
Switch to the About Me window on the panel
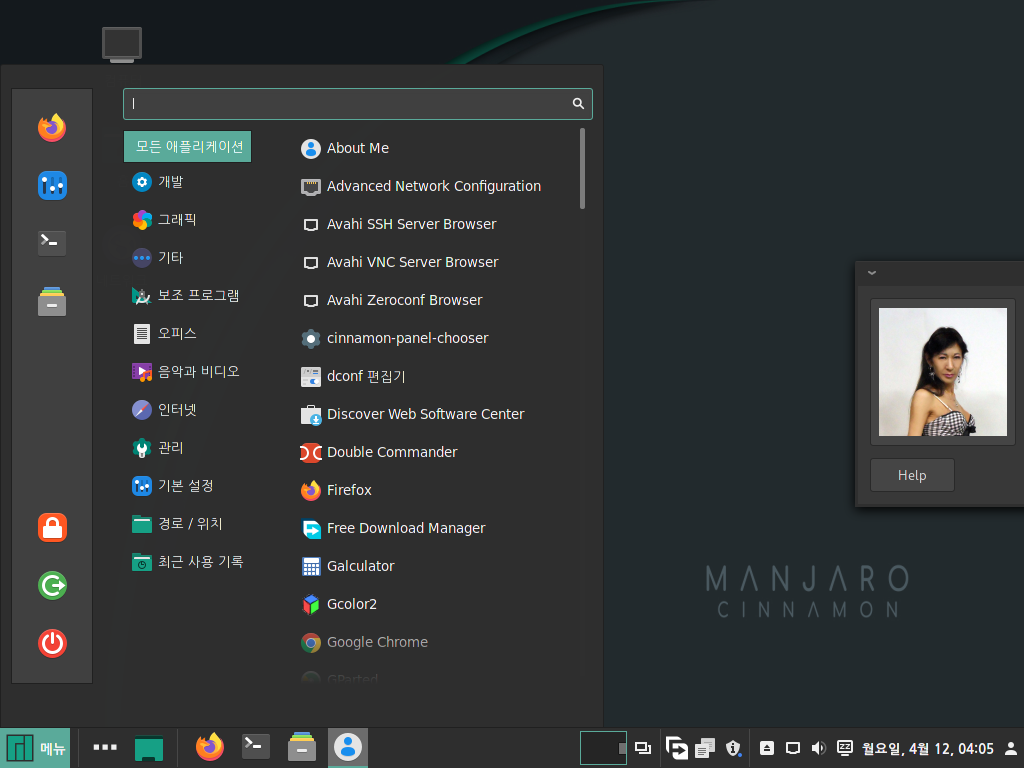(348, 747)
